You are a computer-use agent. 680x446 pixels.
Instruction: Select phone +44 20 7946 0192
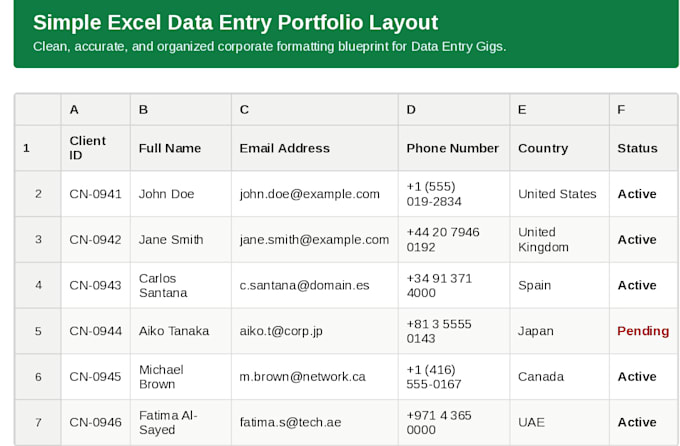coord(454,239)
